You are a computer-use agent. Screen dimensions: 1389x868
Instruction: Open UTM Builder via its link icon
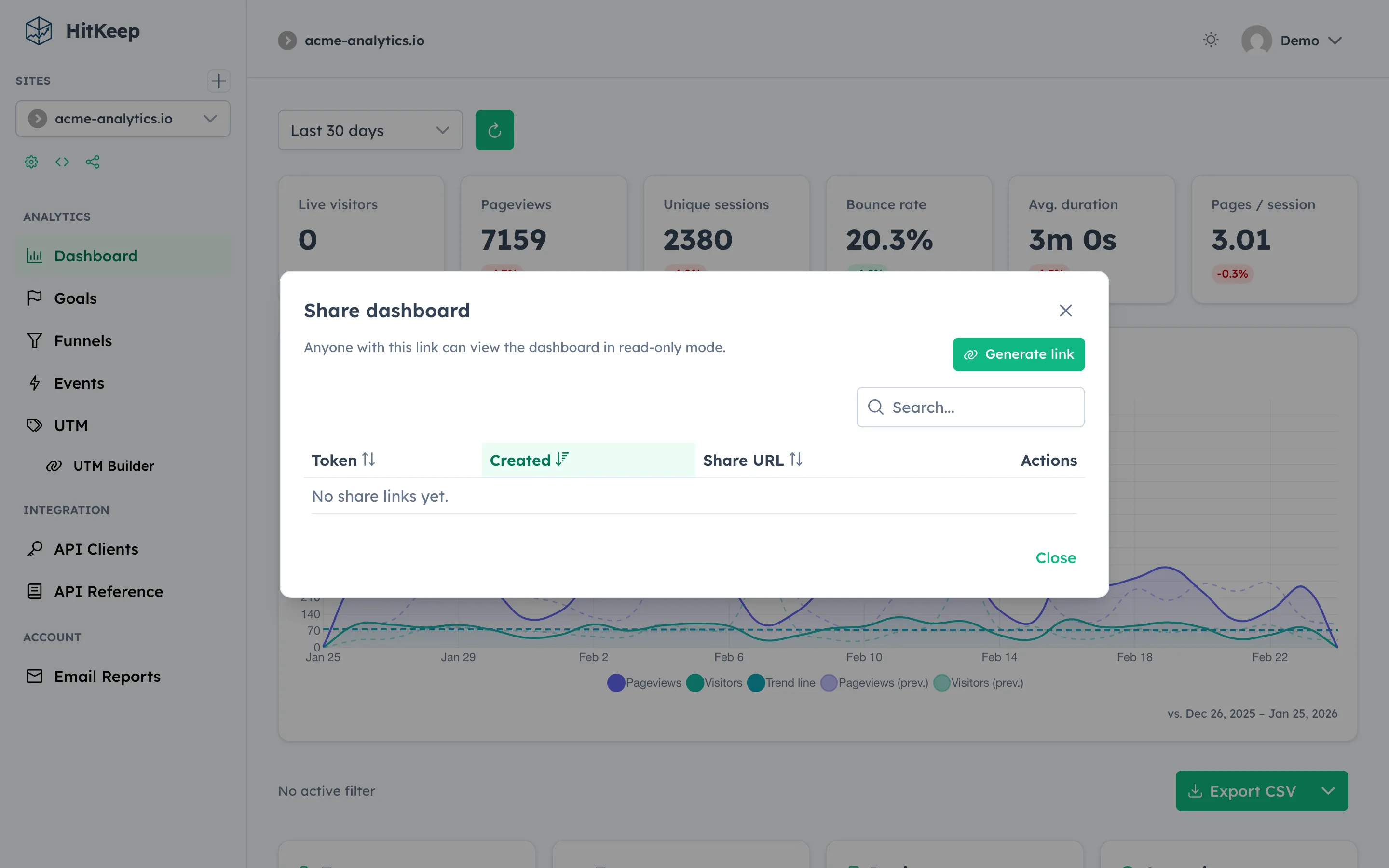click(54, 465)
